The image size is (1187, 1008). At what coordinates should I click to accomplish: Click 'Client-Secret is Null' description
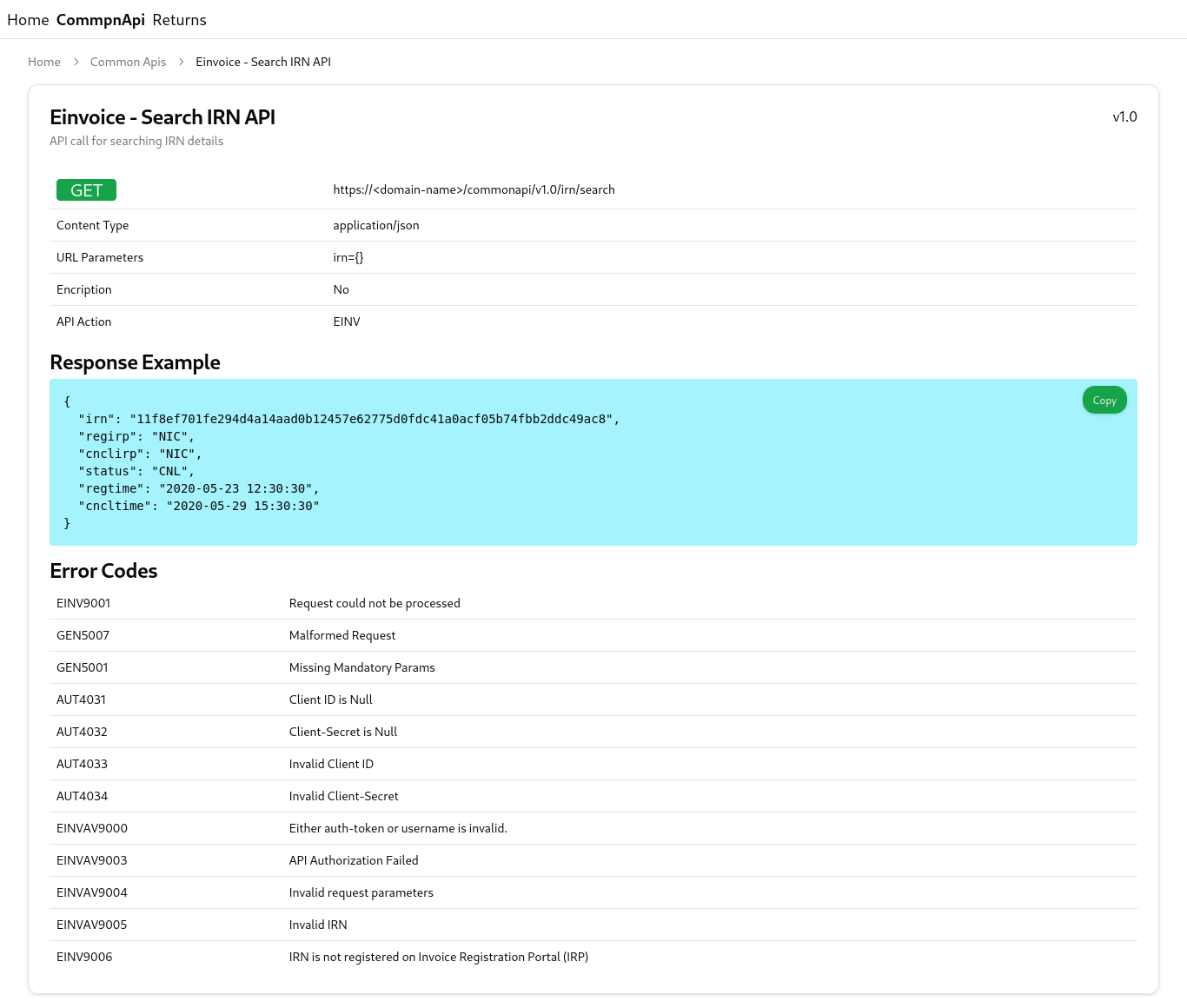[x=343, y=732]
